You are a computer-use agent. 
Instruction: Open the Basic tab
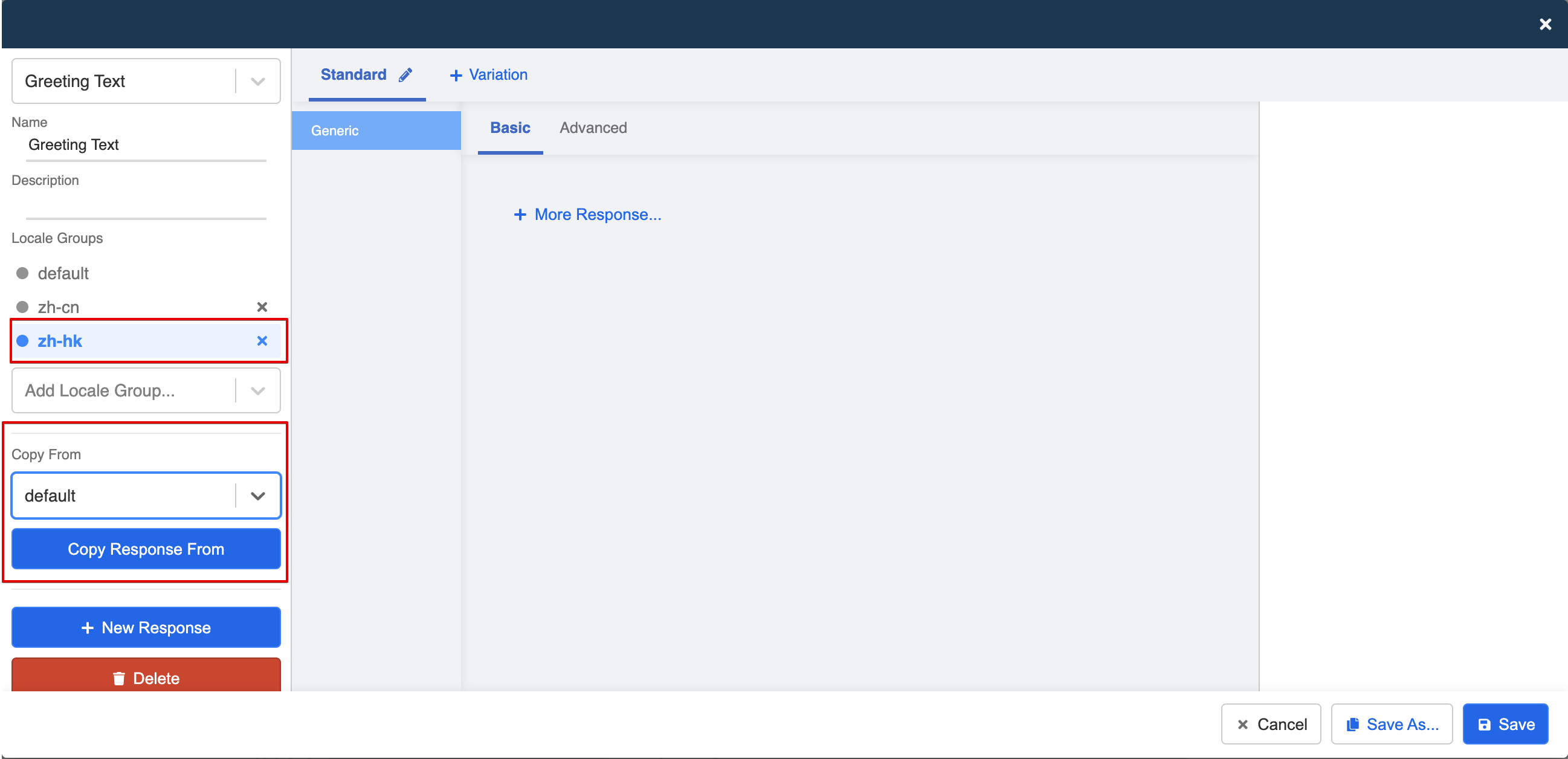510,128
